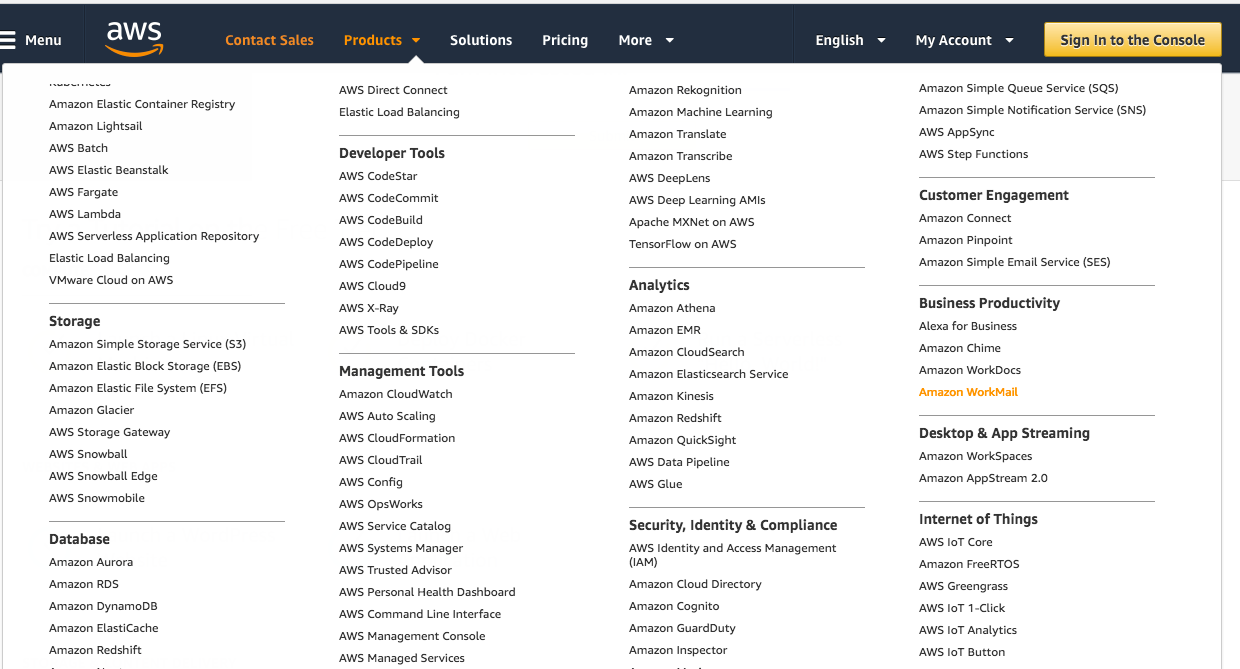This screenshot has width=1240, height=669.
Task: Open Amazon Simple Storage Service (S3)
Action: (147, 344)
